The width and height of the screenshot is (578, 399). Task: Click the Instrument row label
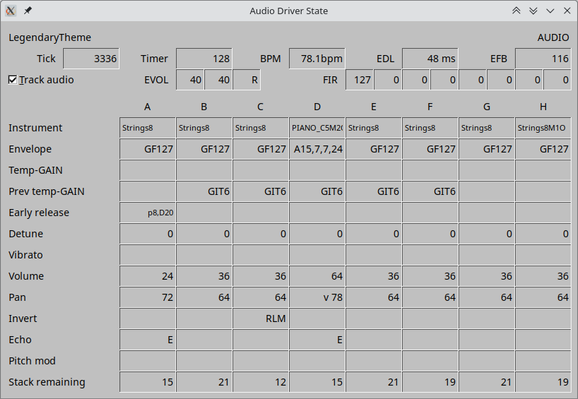(x=35, y=128)
